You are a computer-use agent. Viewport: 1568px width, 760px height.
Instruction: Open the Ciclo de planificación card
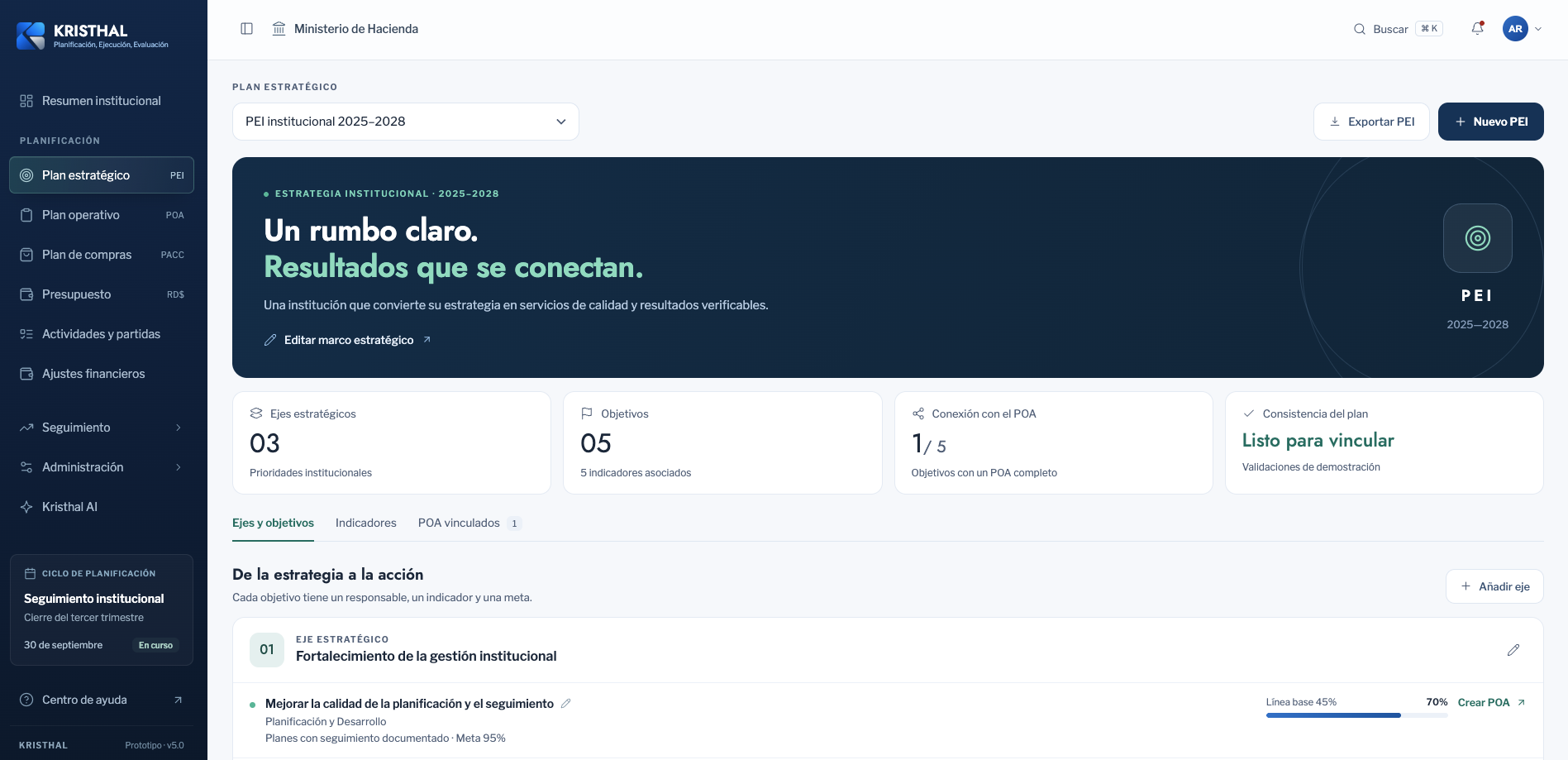pyautogui.click(x=102, y=609)
